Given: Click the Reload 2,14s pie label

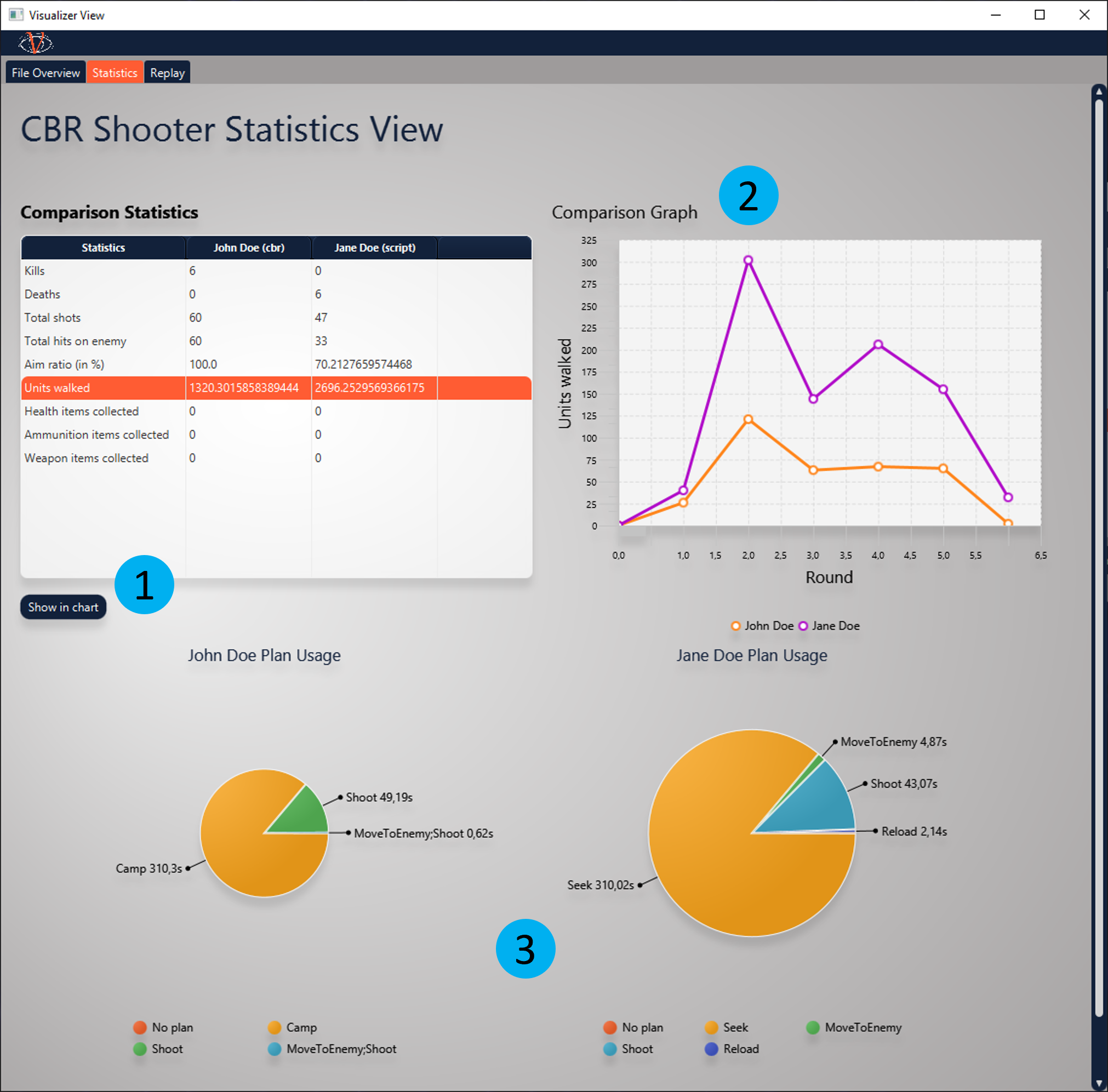Looking at the screenshot, I should tap(914, 832).
